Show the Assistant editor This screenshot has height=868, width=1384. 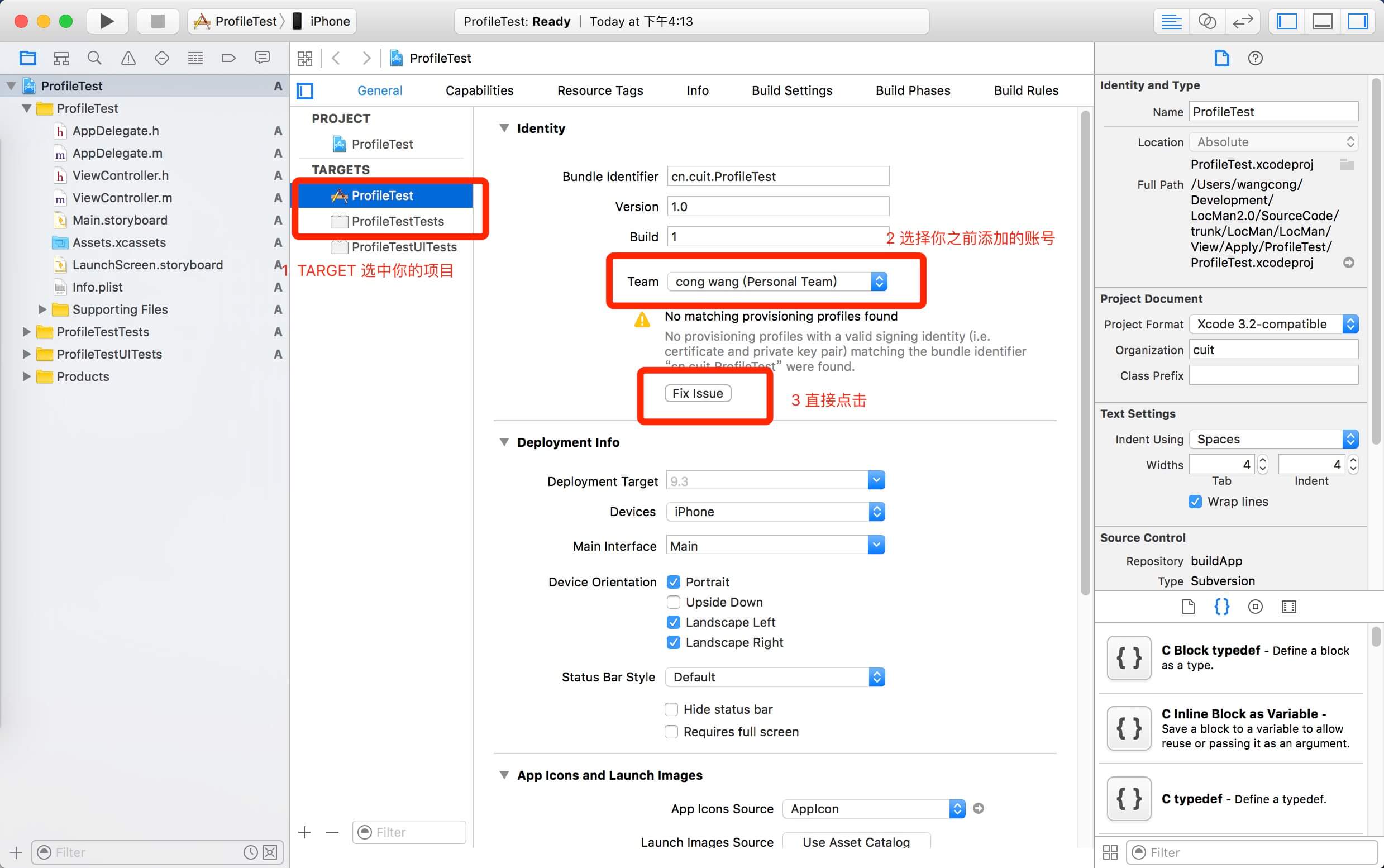point(1206,21)
